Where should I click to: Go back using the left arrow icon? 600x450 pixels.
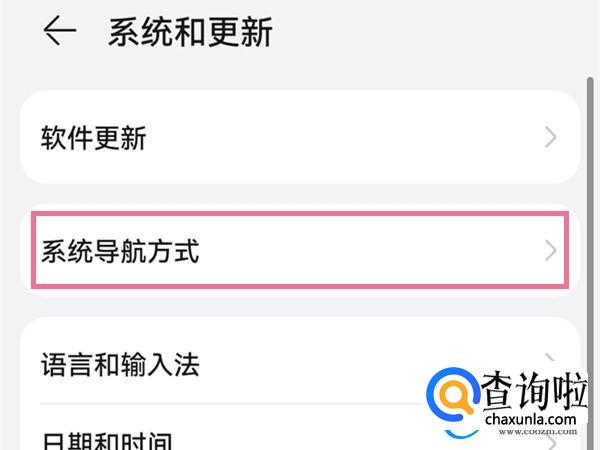coord(60,32)
